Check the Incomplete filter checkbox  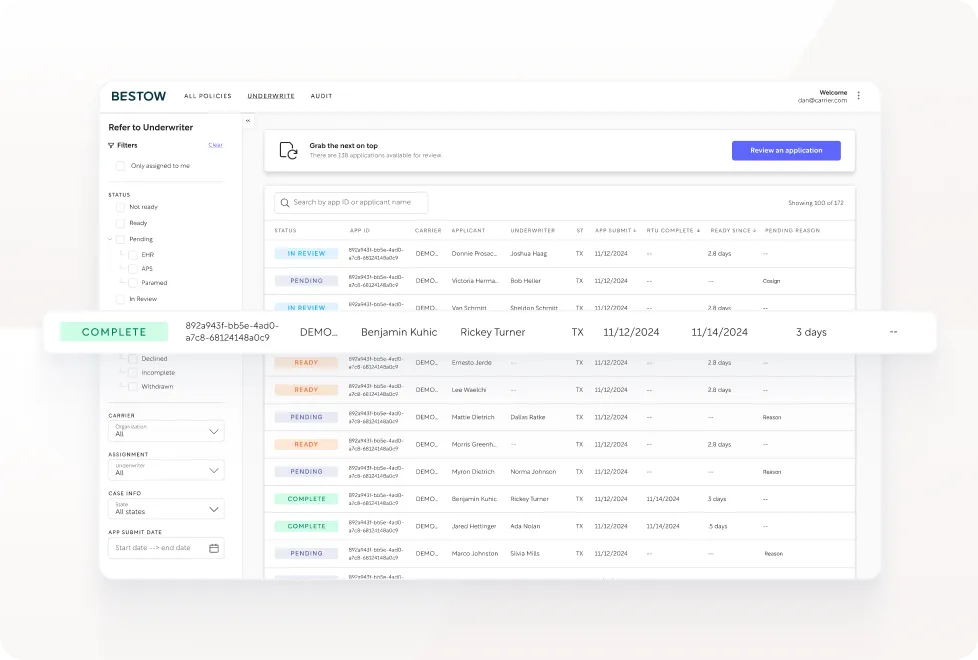(133, 372)
